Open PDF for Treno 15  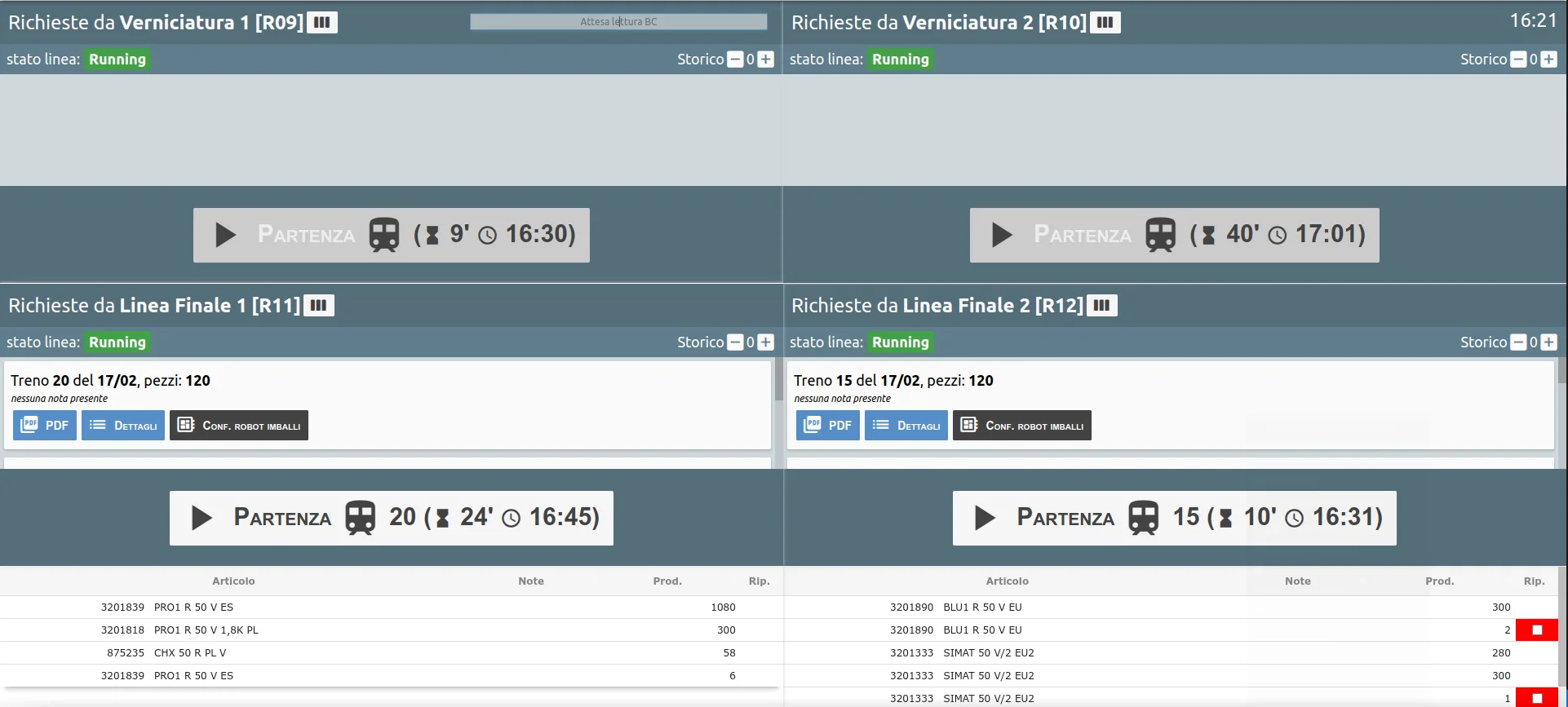(828, 426)
